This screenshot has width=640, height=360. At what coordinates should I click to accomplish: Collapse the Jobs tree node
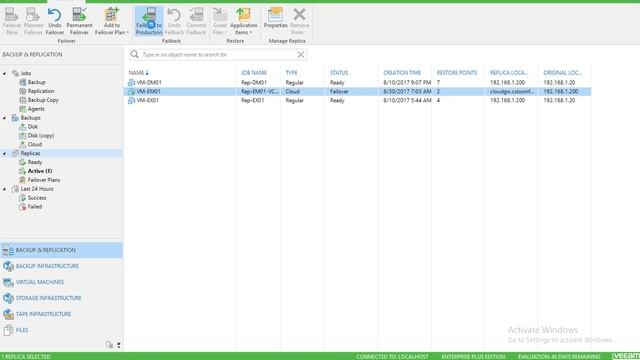click(4, 73)
